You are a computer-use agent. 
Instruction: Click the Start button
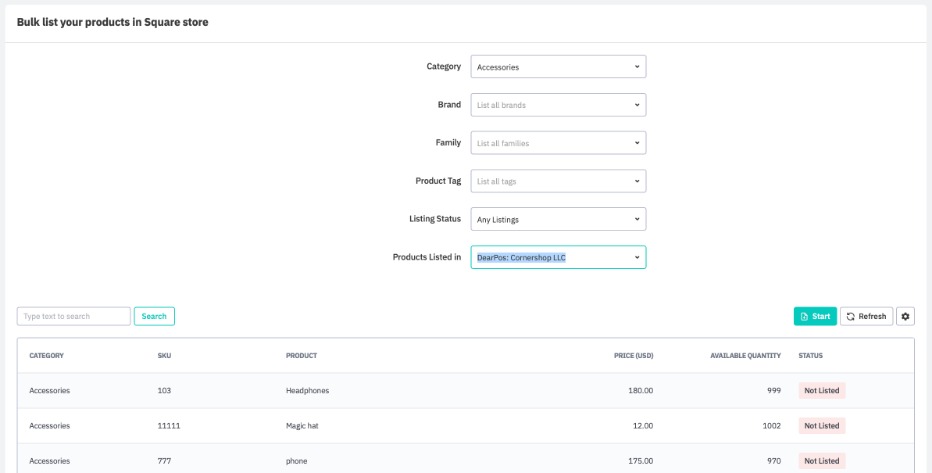coord(815,316)
